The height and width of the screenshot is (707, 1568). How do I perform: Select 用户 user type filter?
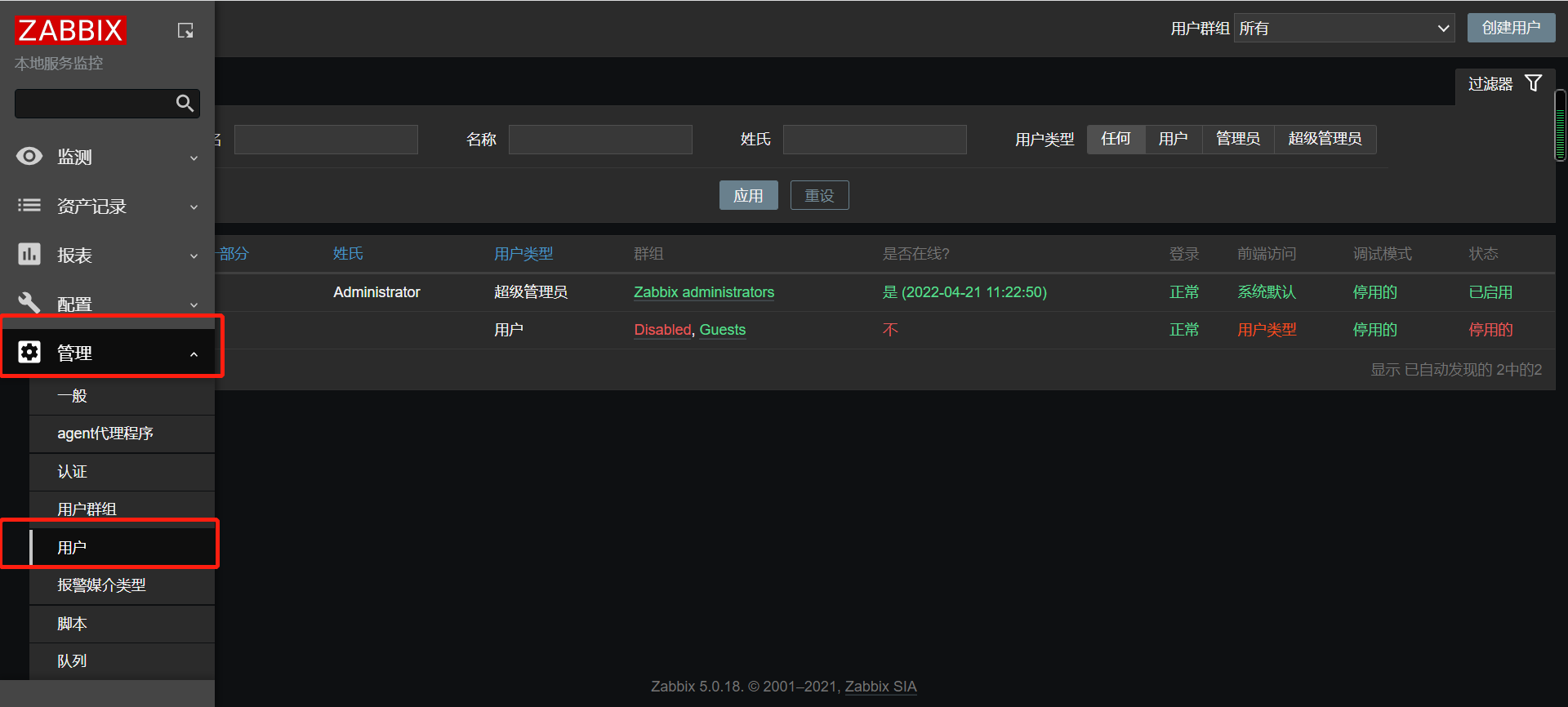click(x=1173, y=139)
